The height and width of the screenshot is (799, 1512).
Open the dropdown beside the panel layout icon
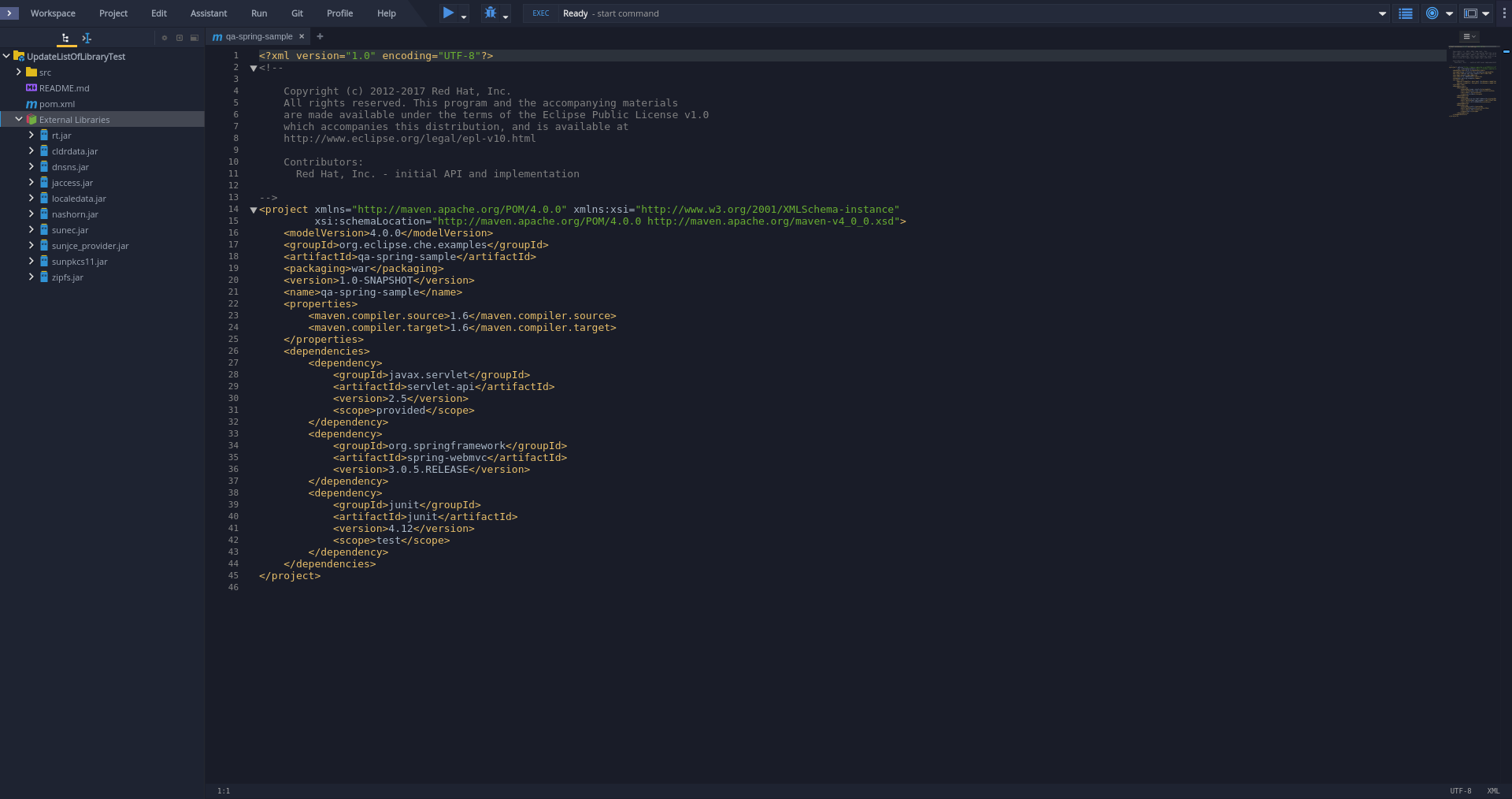(1486, 13)
